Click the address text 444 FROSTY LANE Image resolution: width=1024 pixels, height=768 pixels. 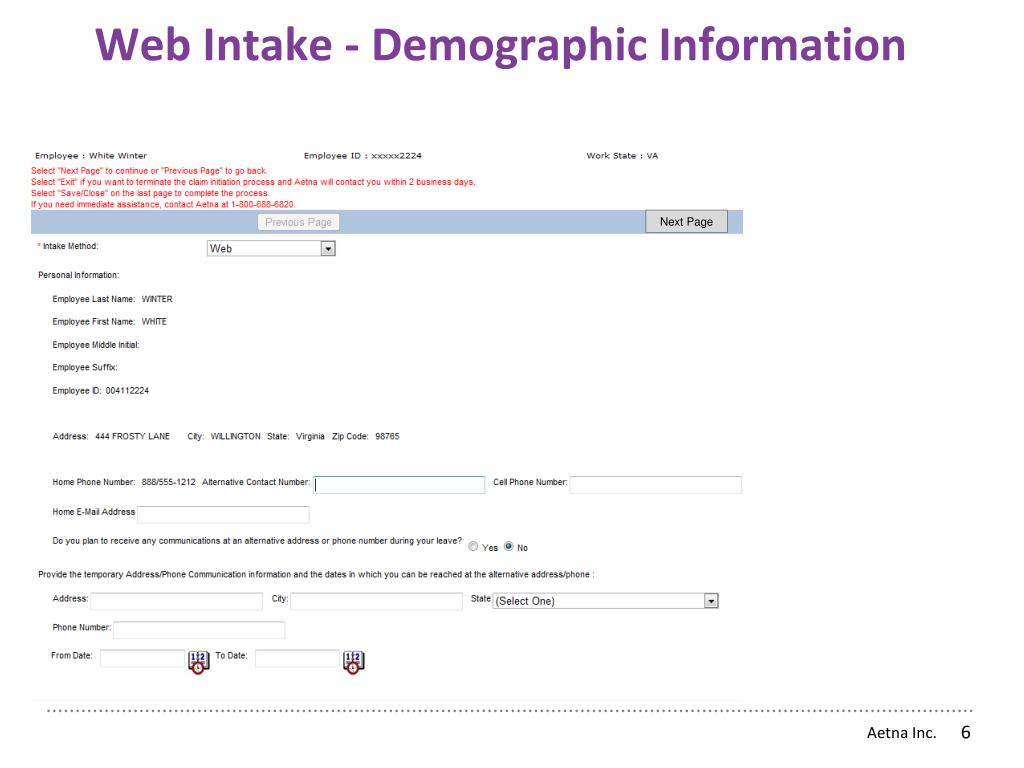coord(133,436)
